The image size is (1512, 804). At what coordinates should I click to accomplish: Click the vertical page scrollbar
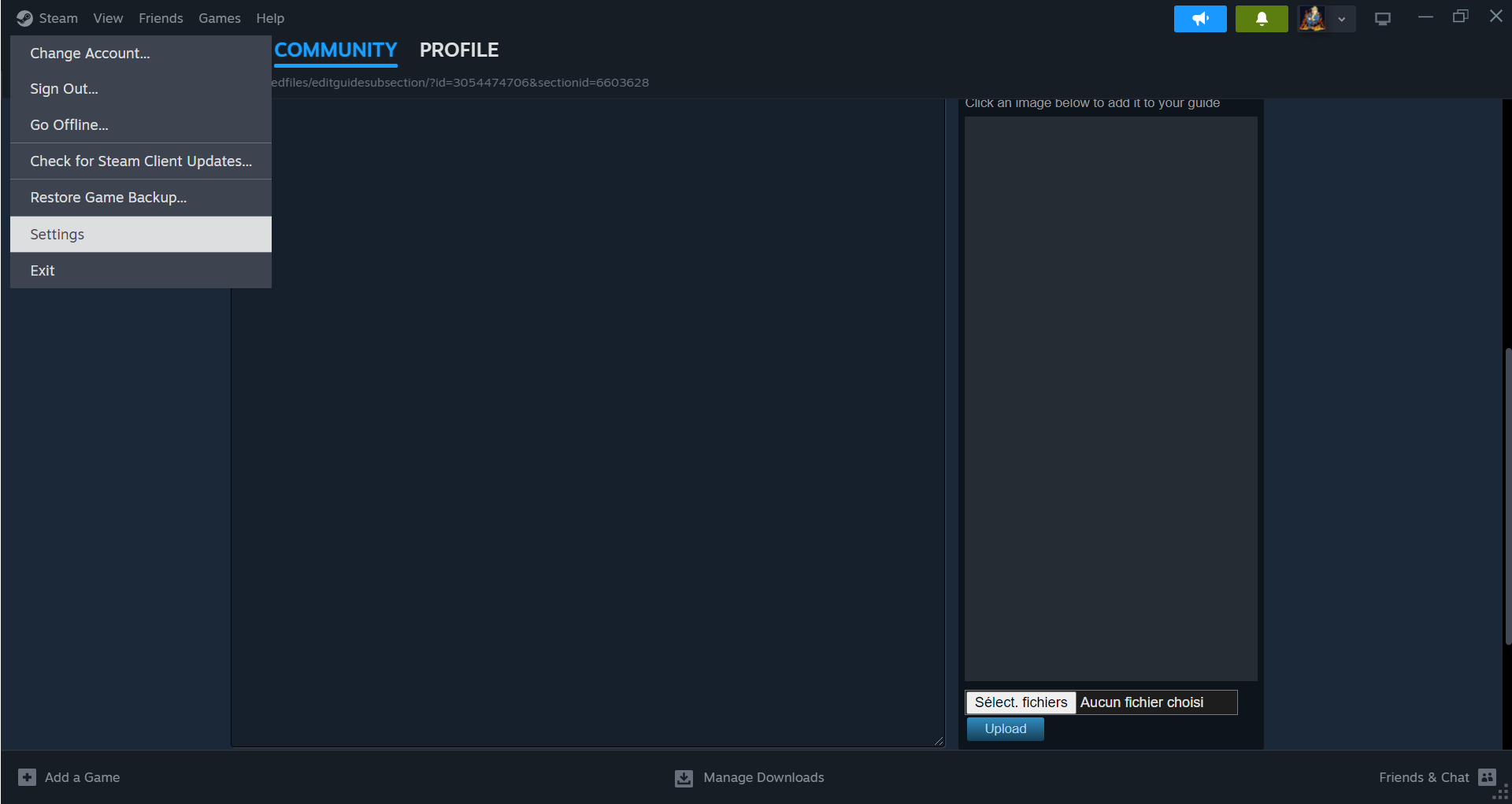(1507, 496)
